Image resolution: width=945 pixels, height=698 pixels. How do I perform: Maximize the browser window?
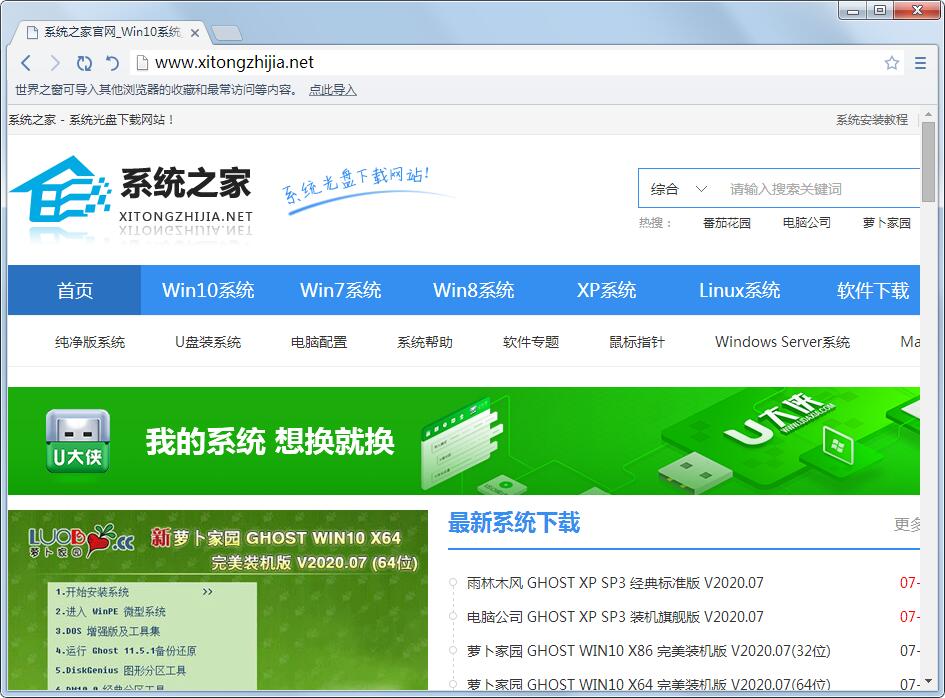tap(881, 11)
